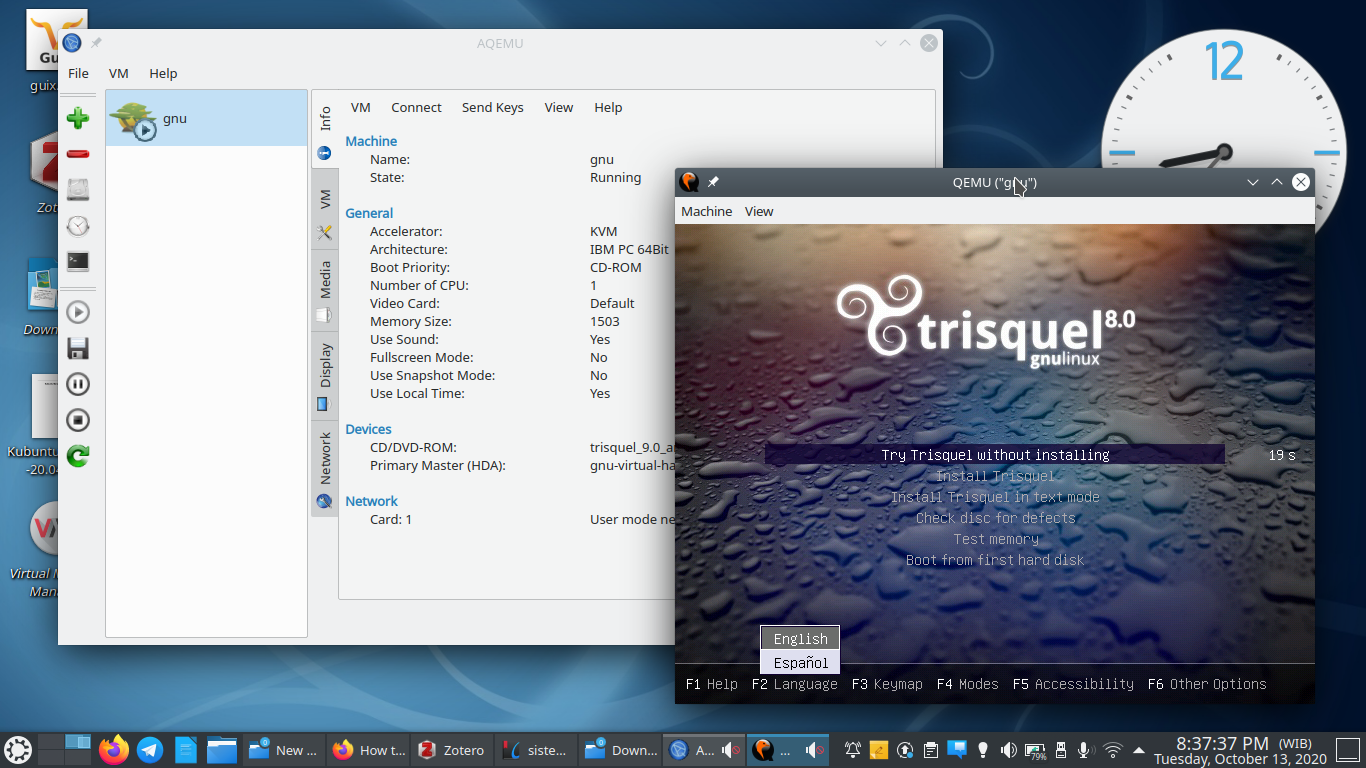Open the Wi-Fi network icon in the tray
This screenshot has height=768, width=1366.
coord(1113,750)
